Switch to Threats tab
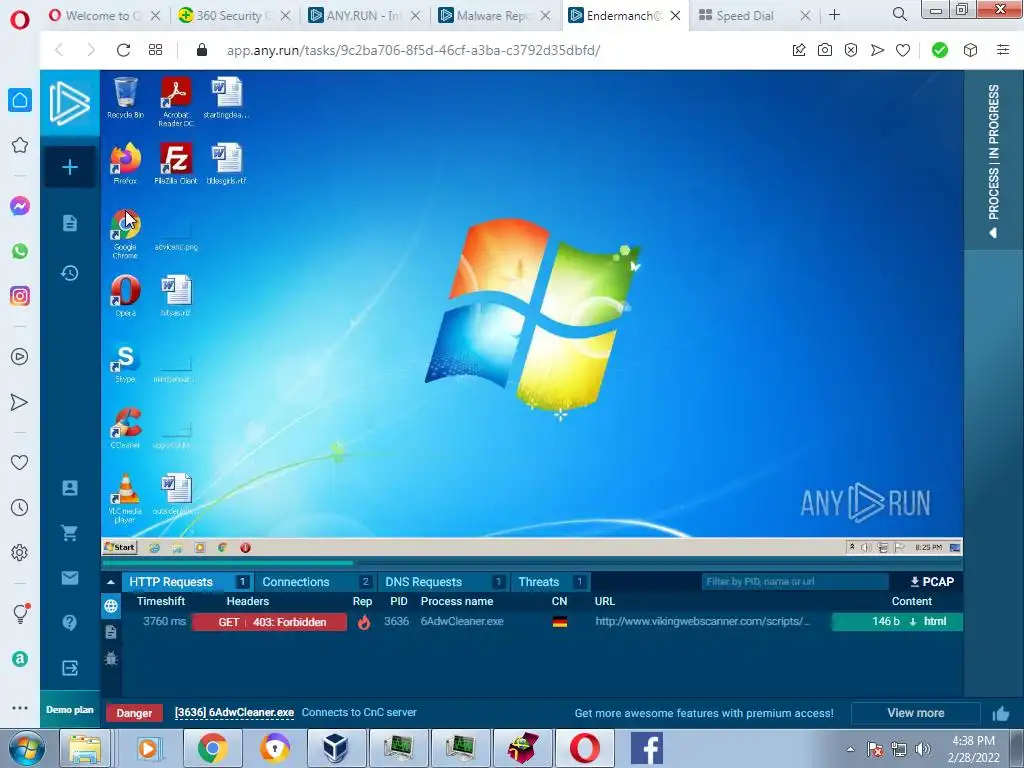This screenshot has height=768, width=1024. pos(551,582)
